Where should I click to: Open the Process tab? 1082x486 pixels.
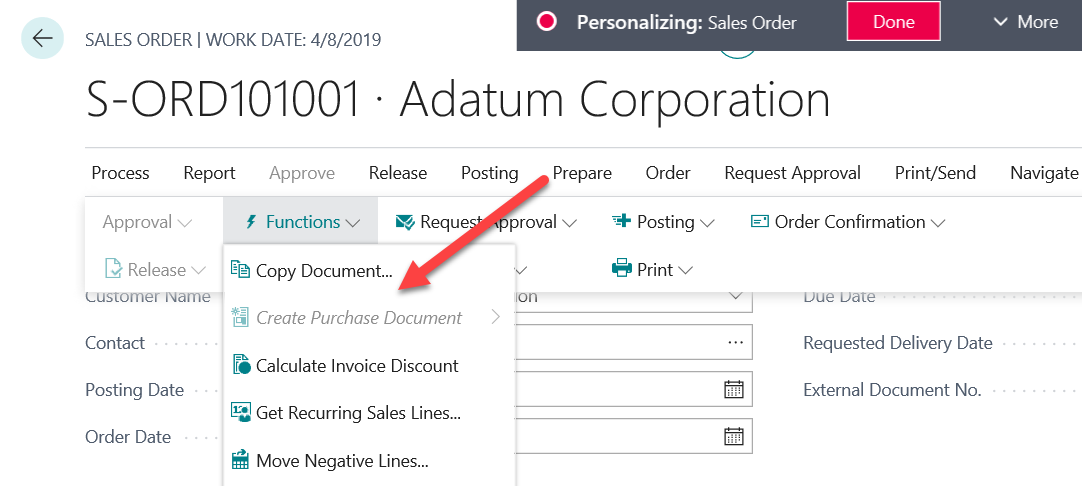pos(120,173)
